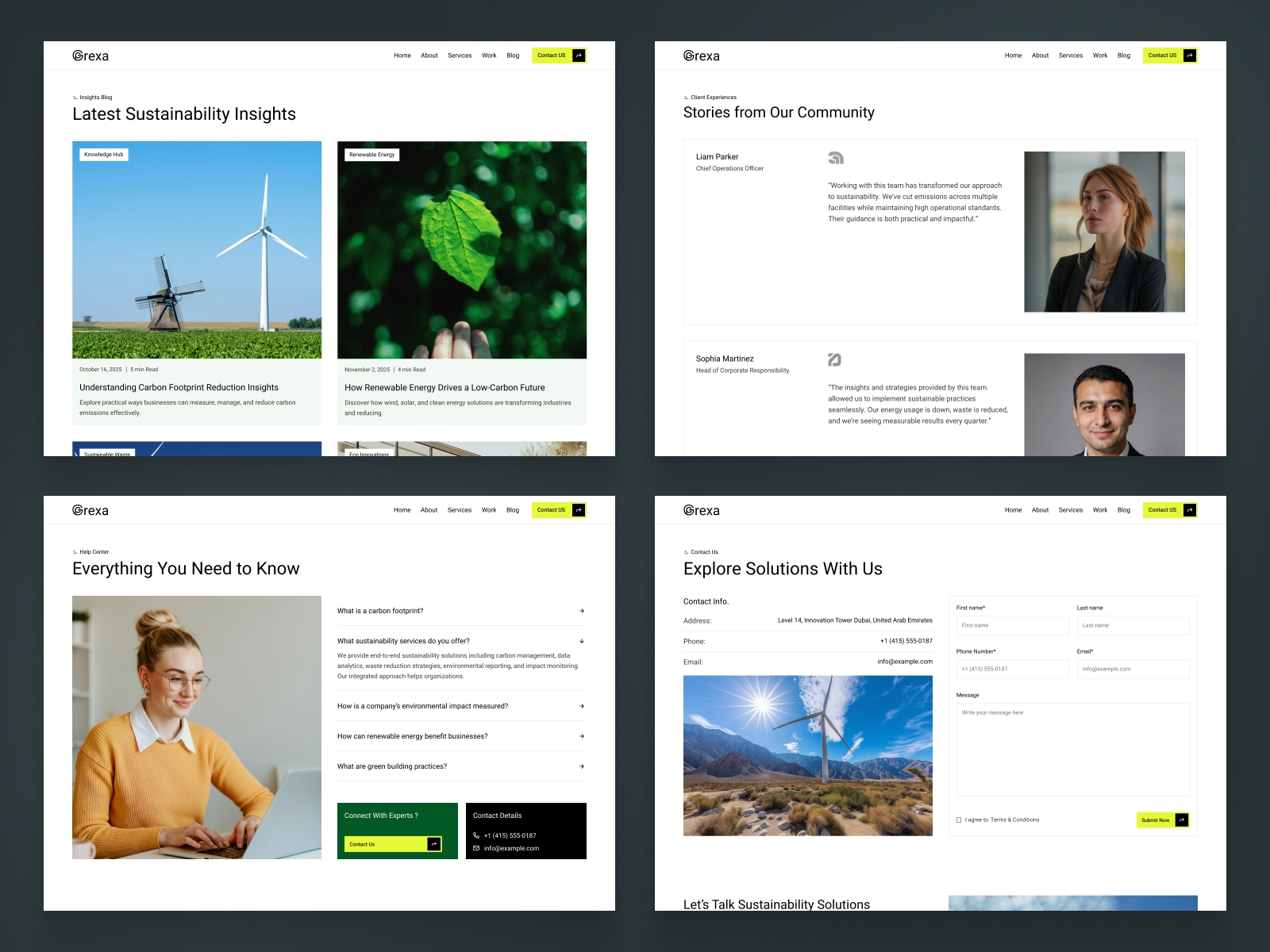The image size is (1270, 952).
Task: Expand 'How can renewable energy benefit businesses?'
Action: coord(462,736)
